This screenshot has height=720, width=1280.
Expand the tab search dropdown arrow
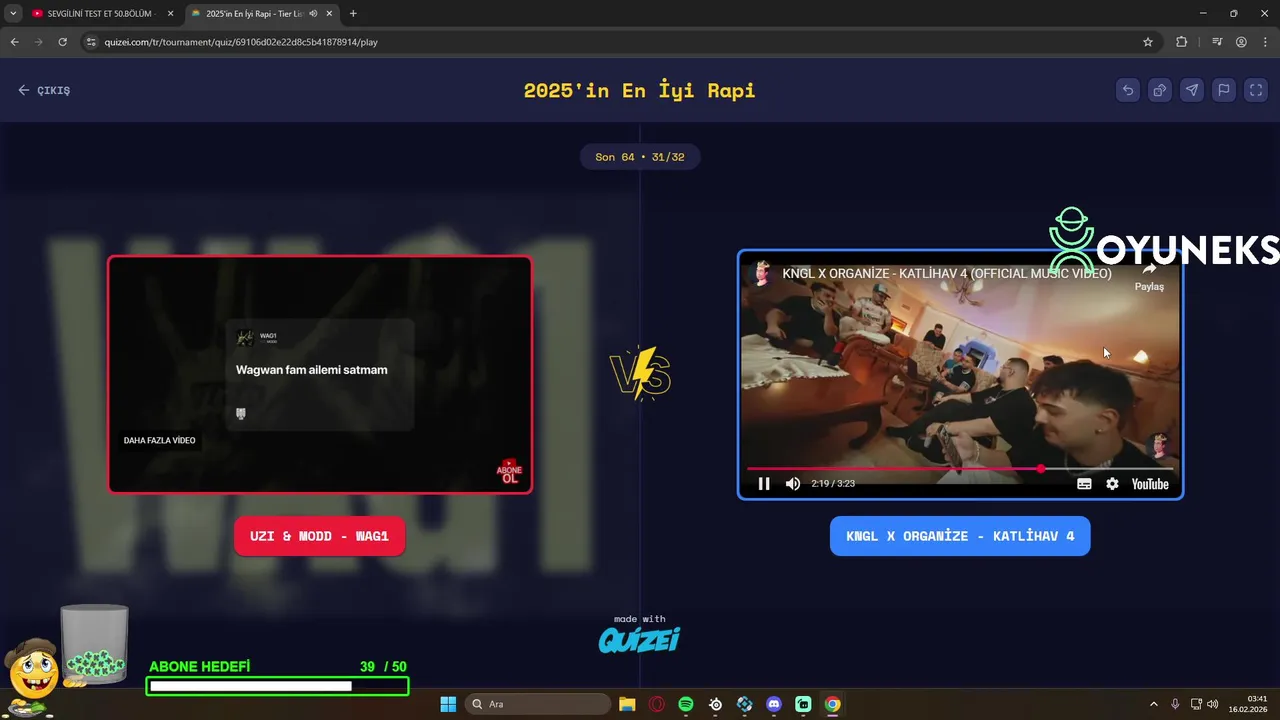point(13,14)
